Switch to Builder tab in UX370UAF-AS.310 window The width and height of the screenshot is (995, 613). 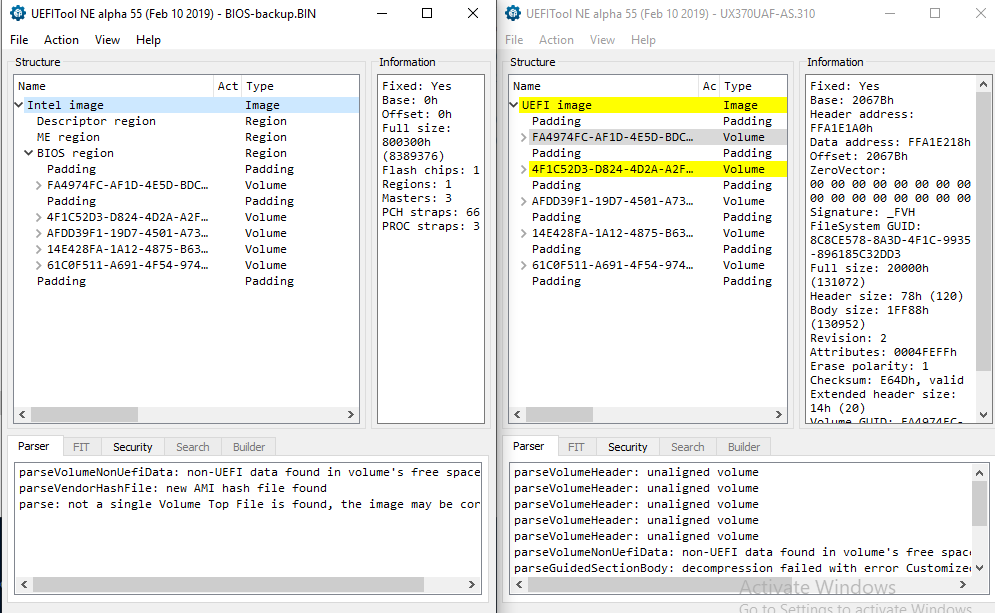[x=744, y=447]
